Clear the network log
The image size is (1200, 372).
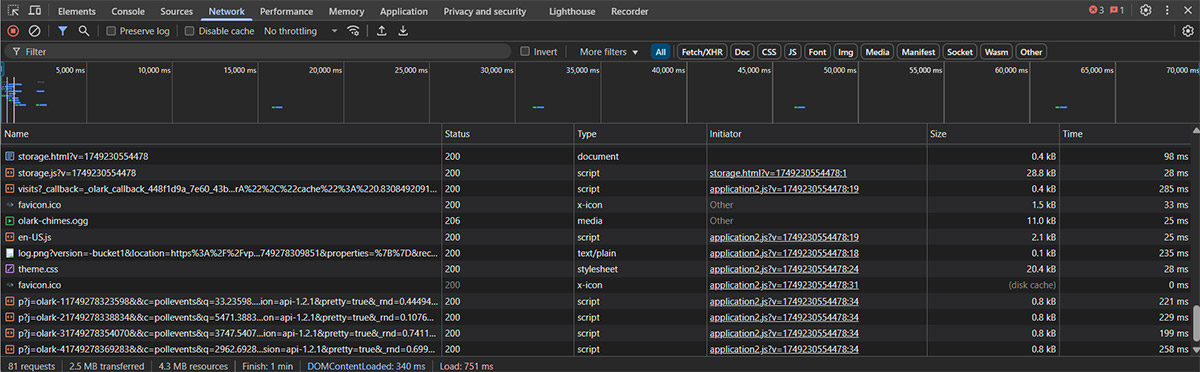tap(35, 31)
